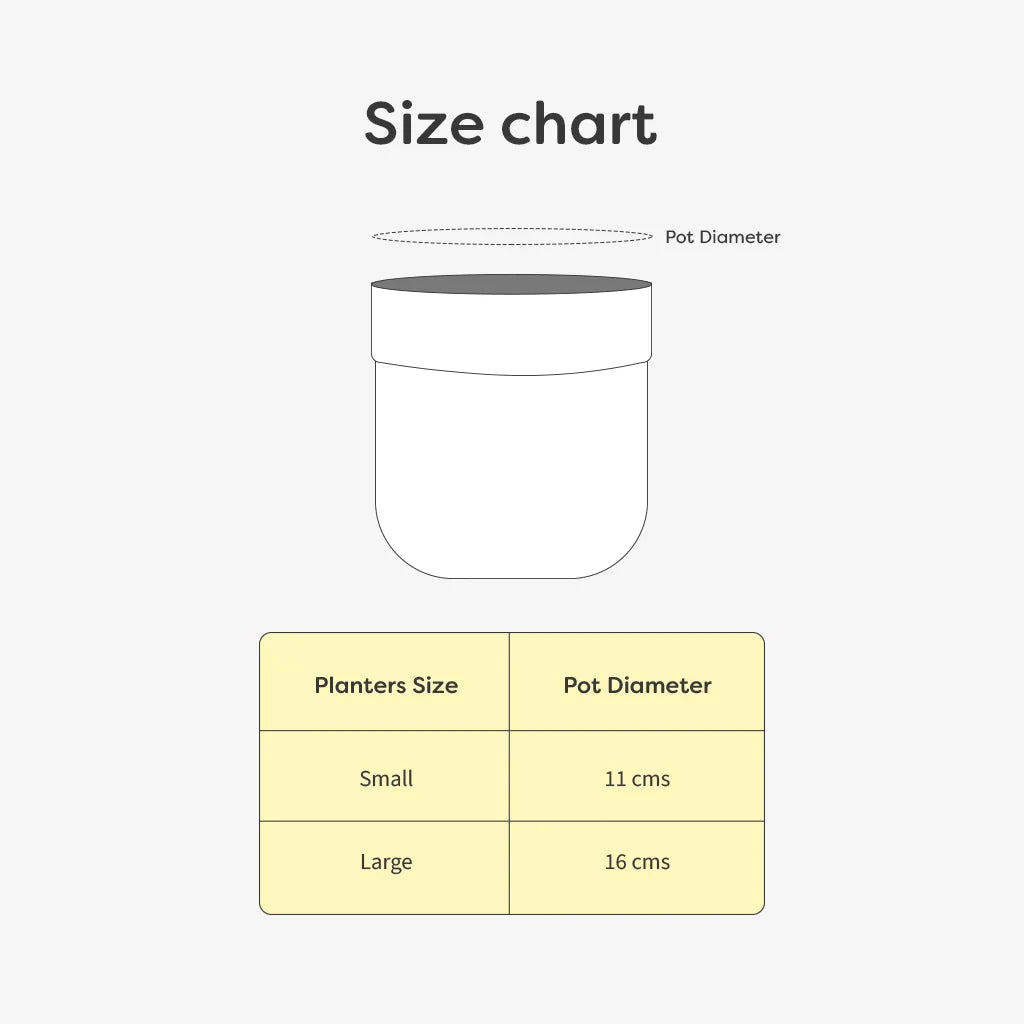Click the word Size in the title
This screenshot has width=1024, height=1024.
tap(423, 123)
